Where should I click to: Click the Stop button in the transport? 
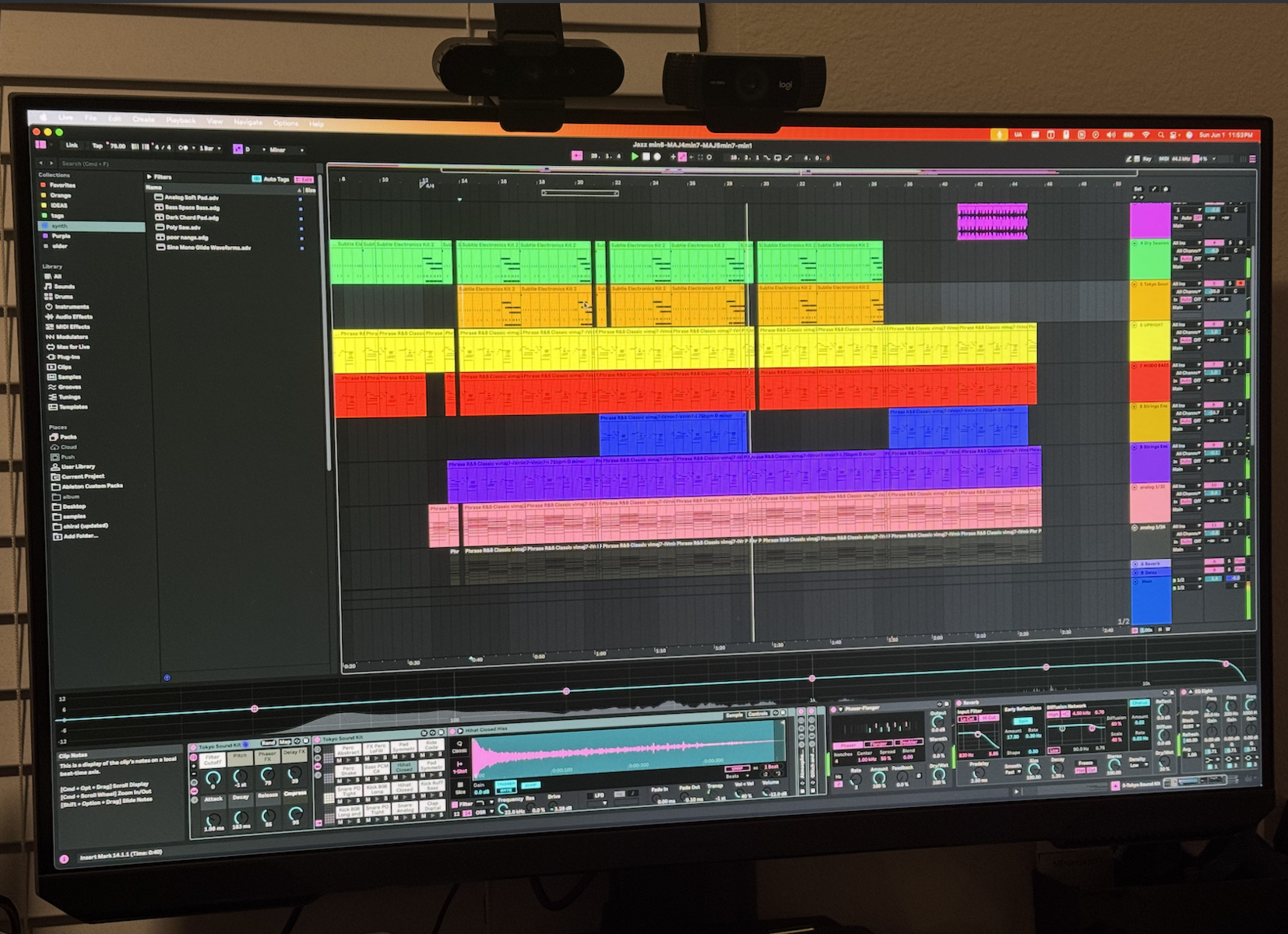pos(646,156)
